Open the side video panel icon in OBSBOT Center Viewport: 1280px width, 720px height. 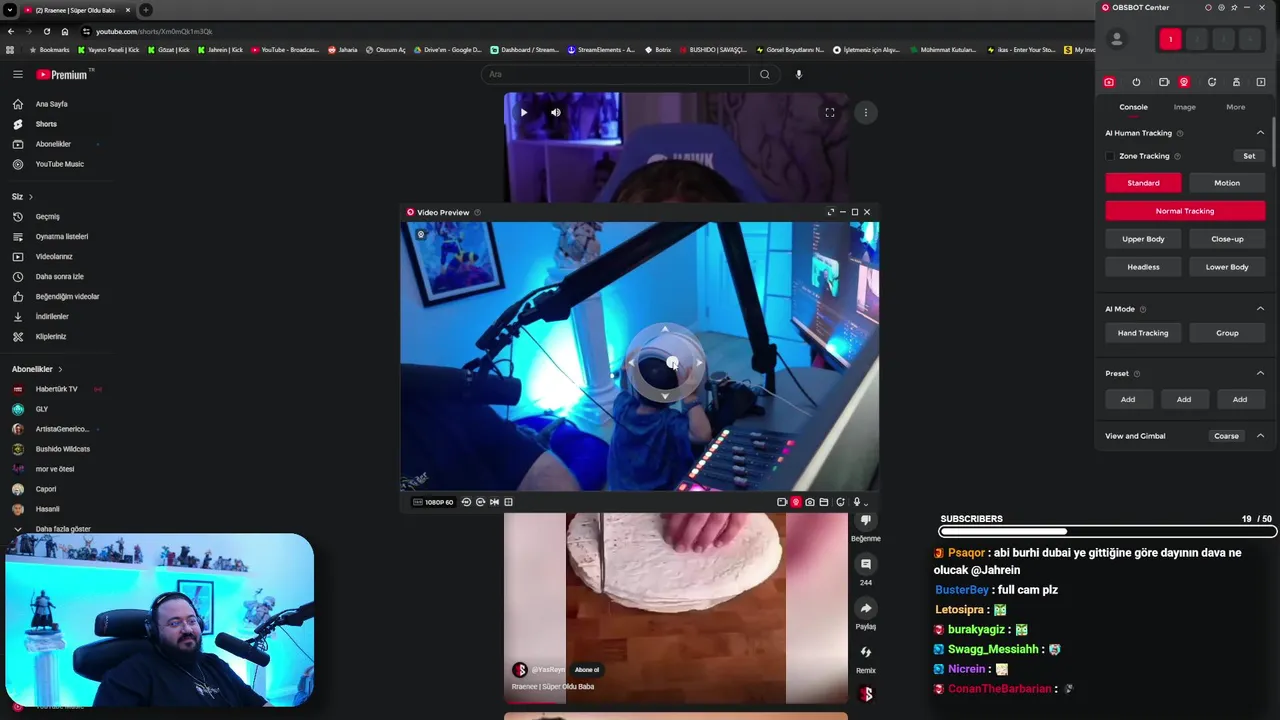click(1261, 82)
